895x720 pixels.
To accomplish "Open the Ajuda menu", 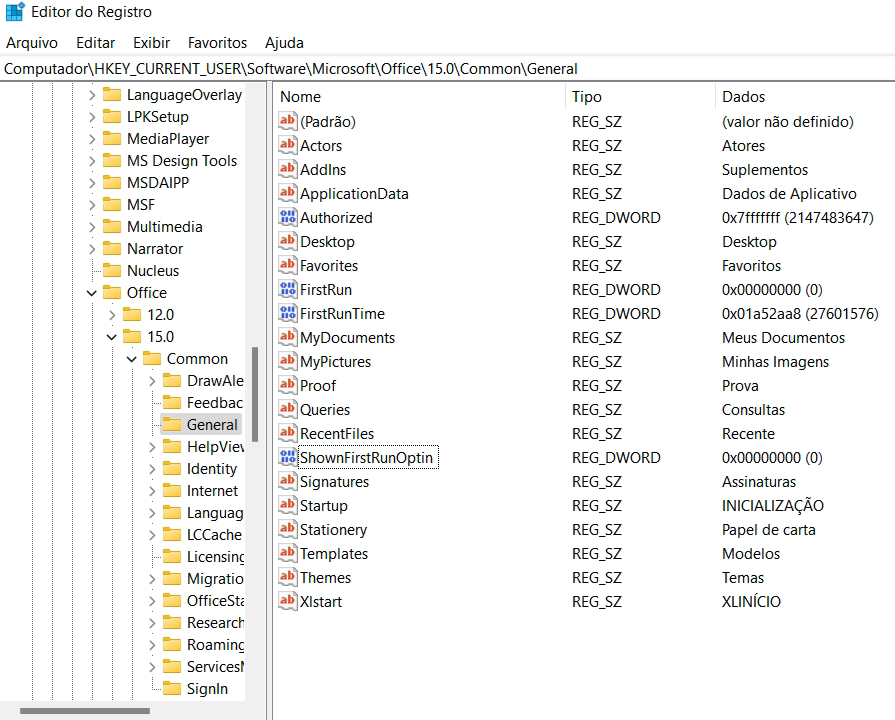I will [x=284, y=43].
